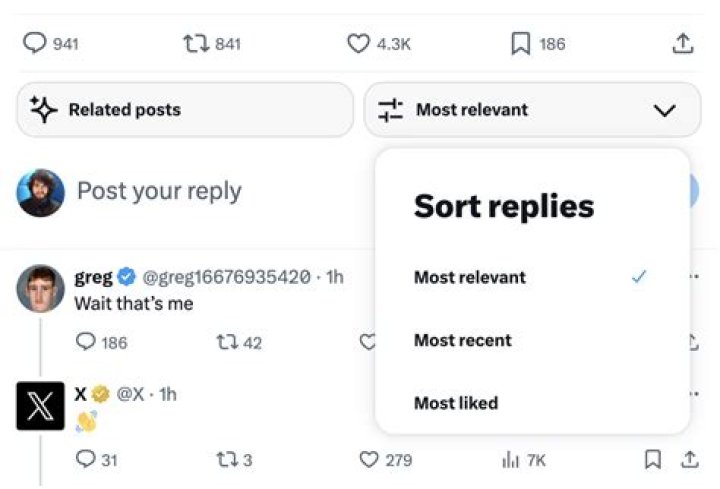
Task: Reply to greg's comment with 186 replies
Action: (x=86, y=342)
